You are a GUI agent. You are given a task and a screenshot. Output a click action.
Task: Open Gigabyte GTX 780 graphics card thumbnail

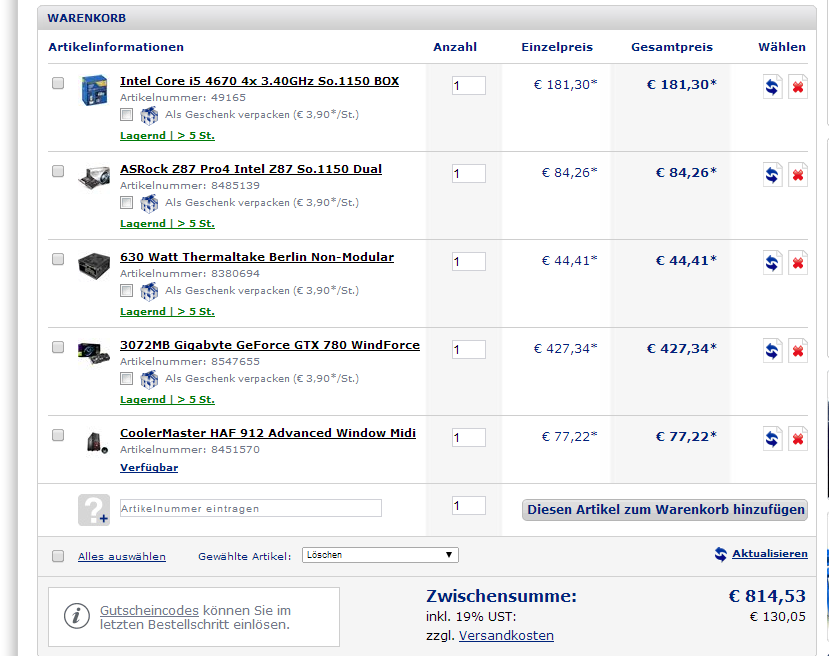pyautogui.click(x=94, y=353)
